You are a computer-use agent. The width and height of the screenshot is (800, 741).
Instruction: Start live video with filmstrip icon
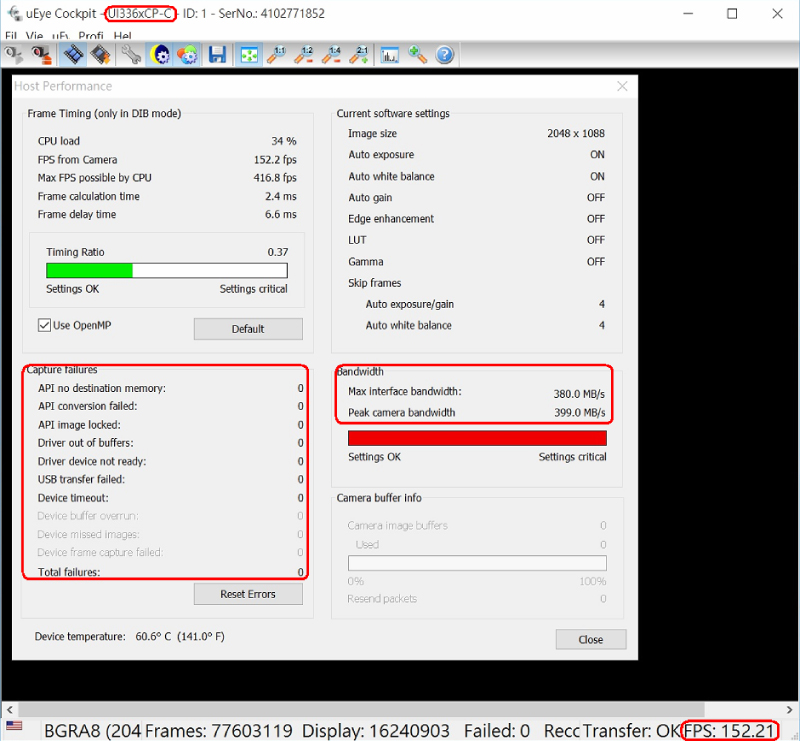coord(73,55)
